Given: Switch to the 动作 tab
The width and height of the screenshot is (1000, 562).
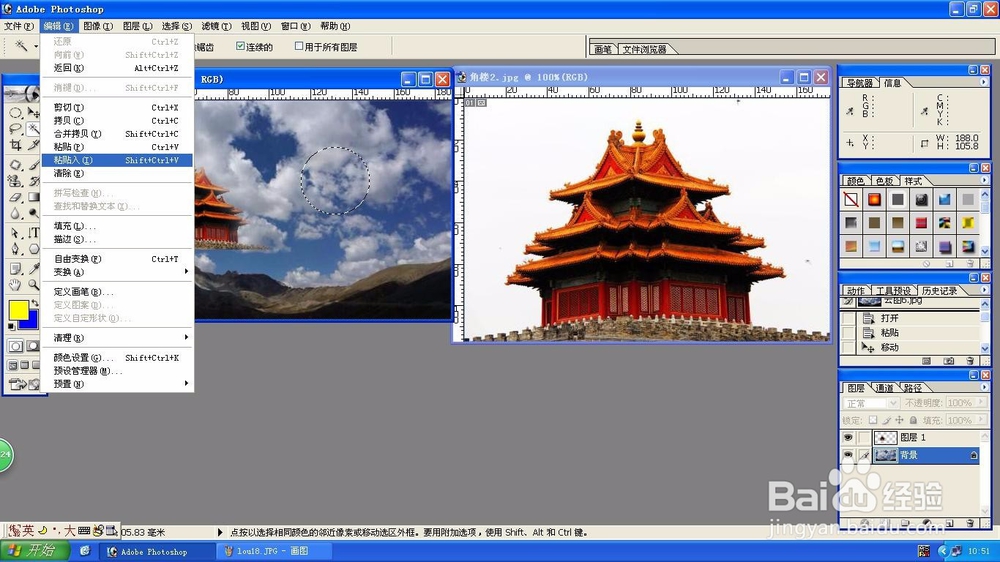Looking at the screenshot, I should (856, 291).
